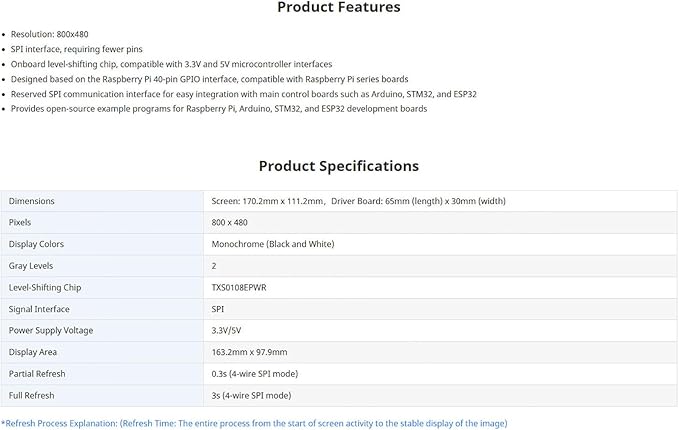Screen dimensions: 679x430
Task: Click the Signal Interface row label
Action: click(x=39, y=309)
